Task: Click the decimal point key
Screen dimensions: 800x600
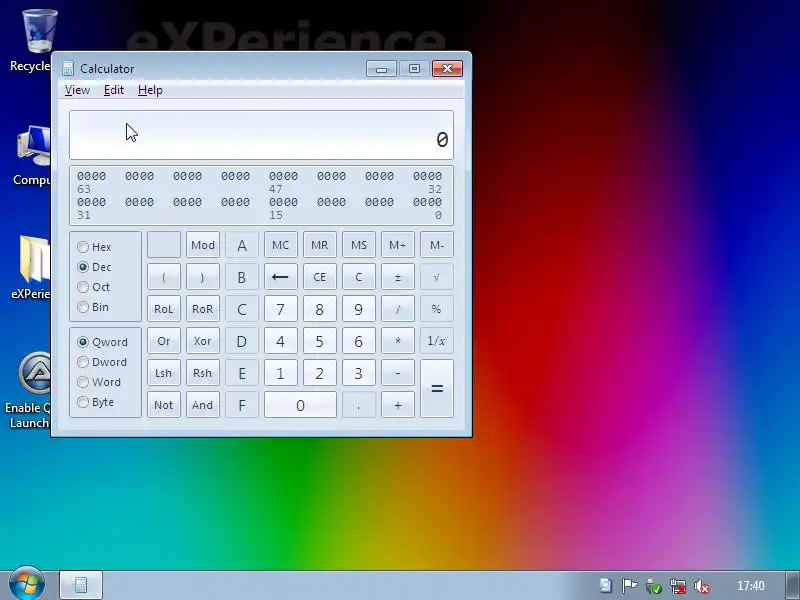Action: coord(359,405)
